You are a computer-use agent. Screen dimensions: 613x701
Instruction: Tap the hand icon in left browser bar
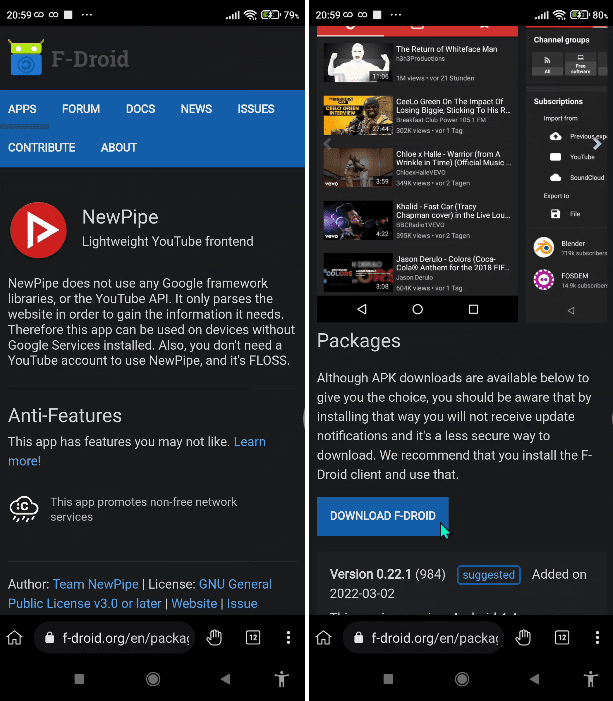214,638
